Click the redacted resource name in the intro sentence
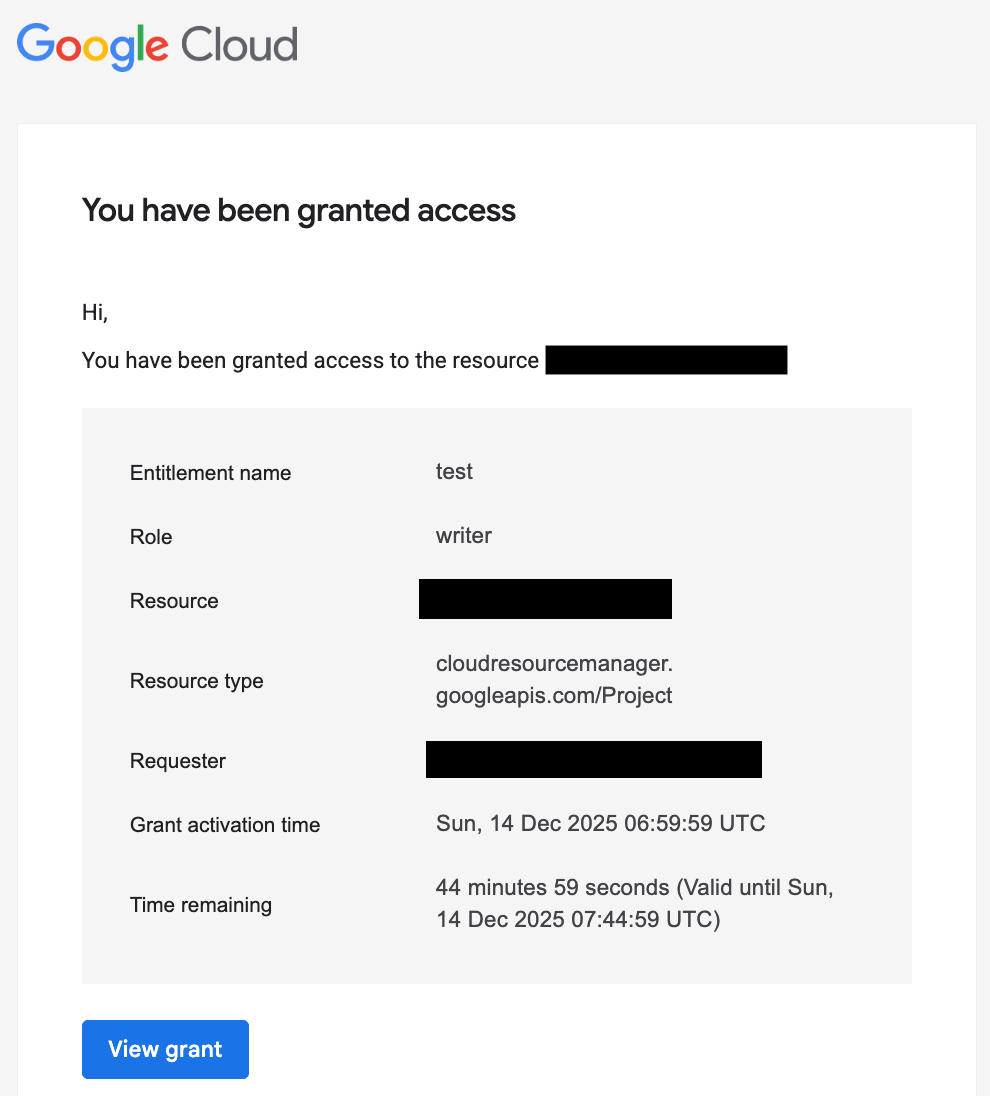Viewport: 990px width, 1096px height. 666,360
